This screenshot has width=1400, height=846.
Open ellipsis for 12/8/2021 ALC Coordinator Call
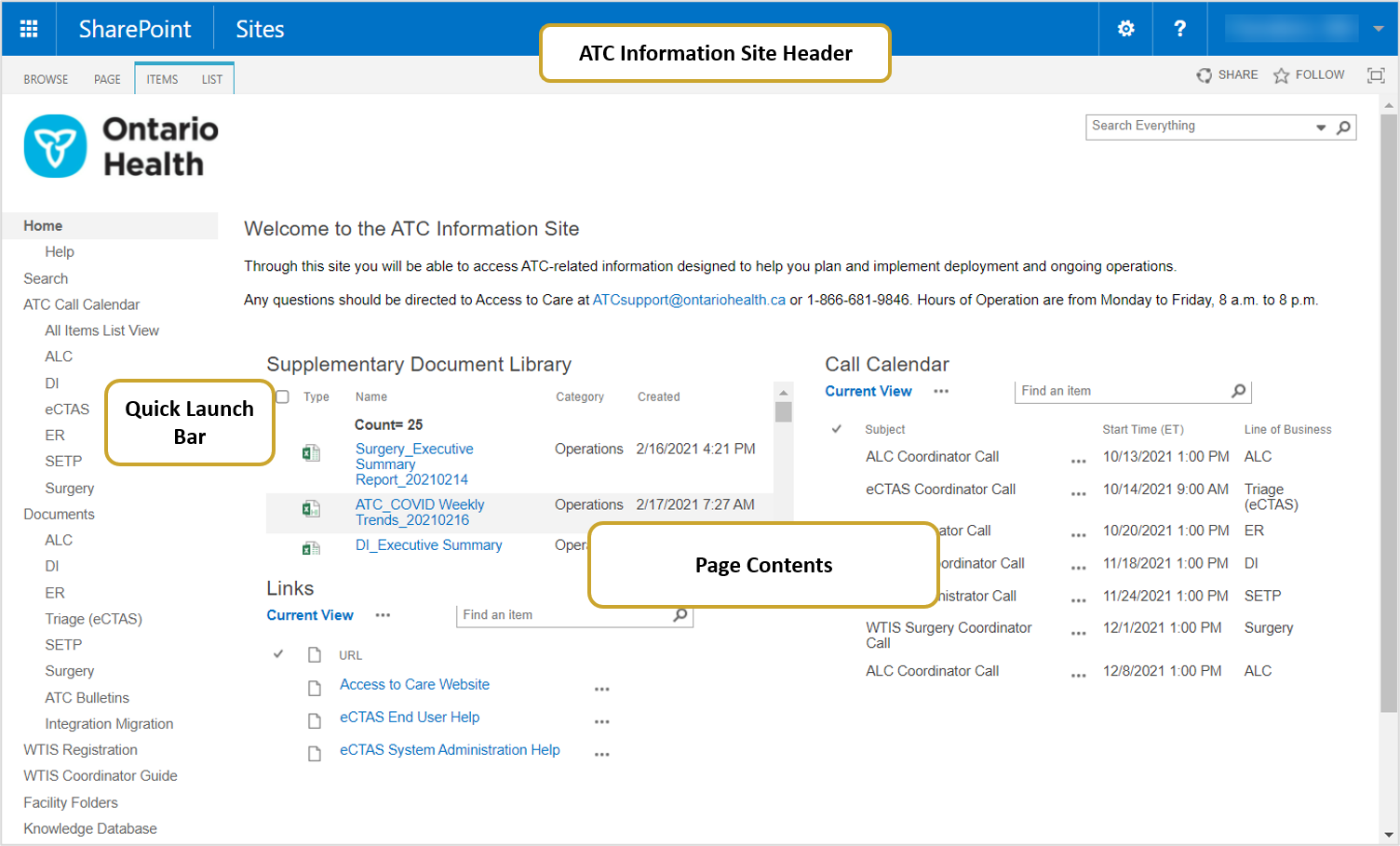coord(1078,676)
